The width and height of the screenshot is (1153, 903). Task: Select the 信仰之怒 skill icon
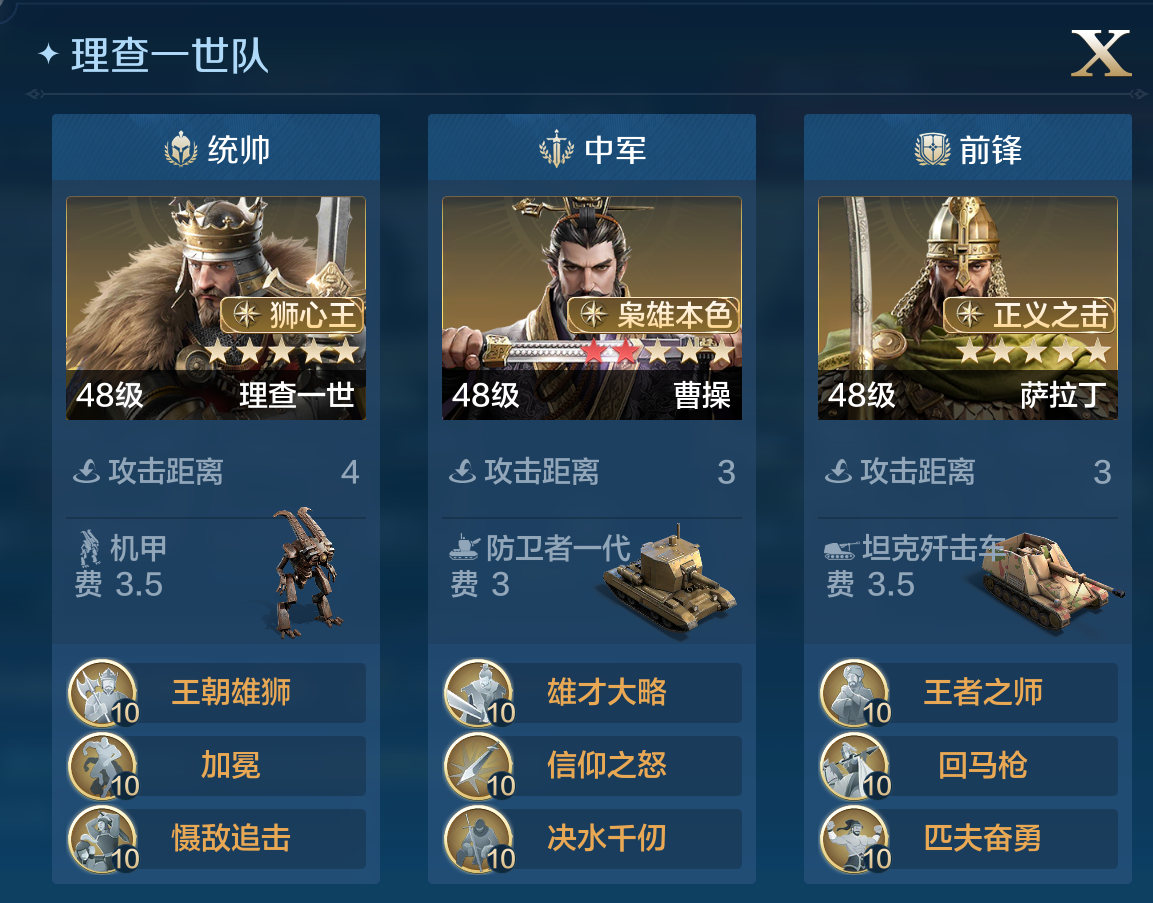(x=479, y=766)
